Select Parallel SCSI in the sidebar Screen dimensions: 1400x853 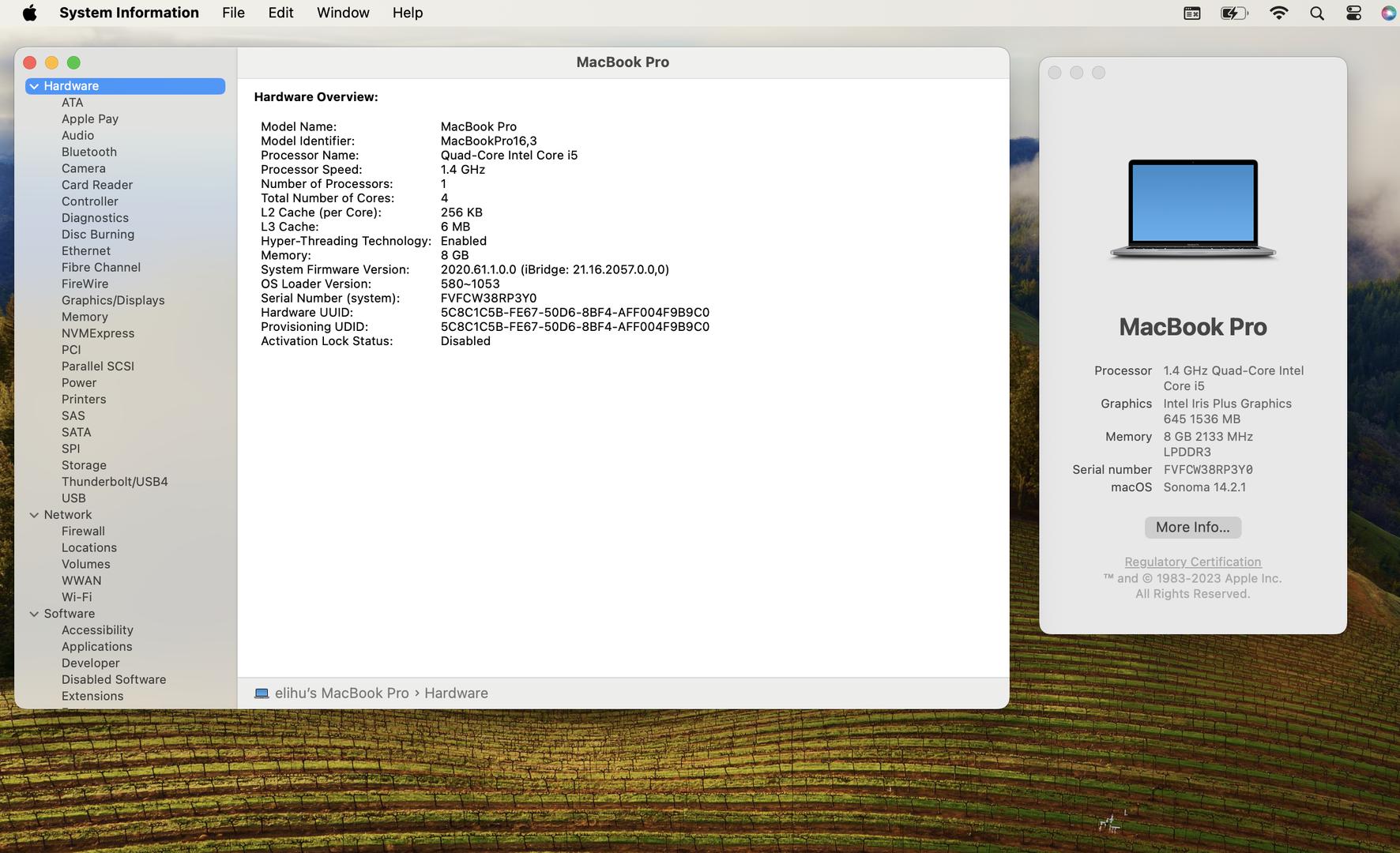point(98,366)
